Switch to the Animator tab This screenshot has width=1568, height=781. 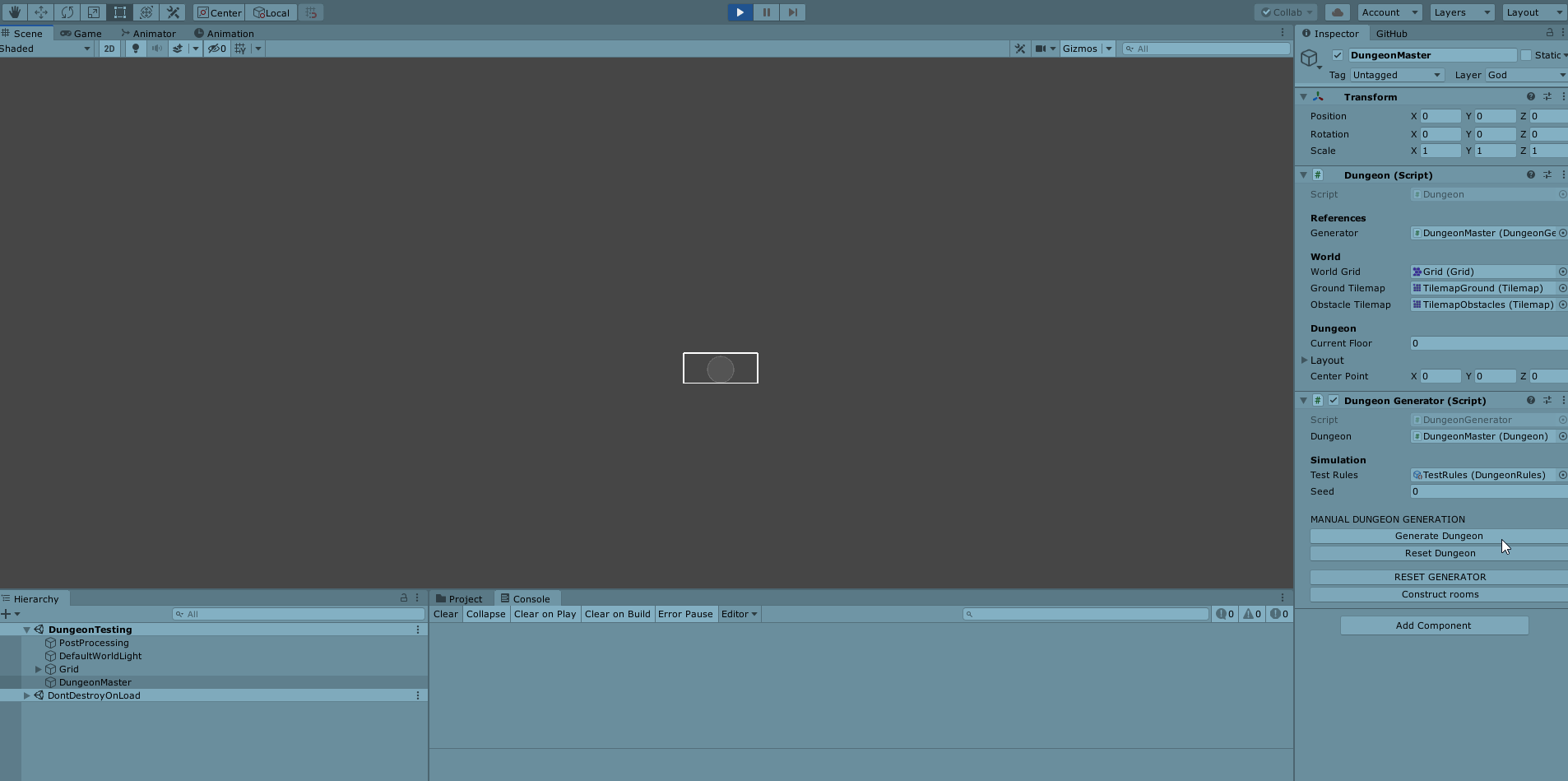pyautogui.click(x=148, y=34)
